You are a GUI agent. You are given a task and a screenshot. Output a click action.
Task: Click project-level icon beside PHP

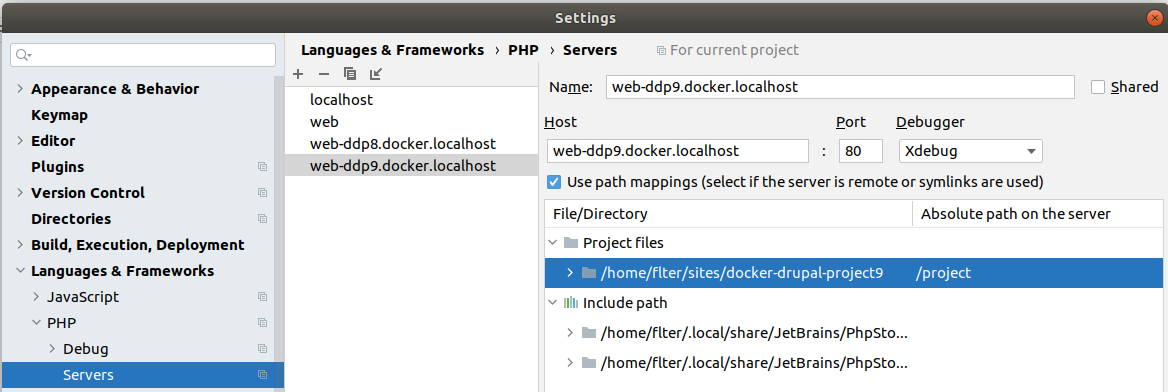click(x=262, y=323)
